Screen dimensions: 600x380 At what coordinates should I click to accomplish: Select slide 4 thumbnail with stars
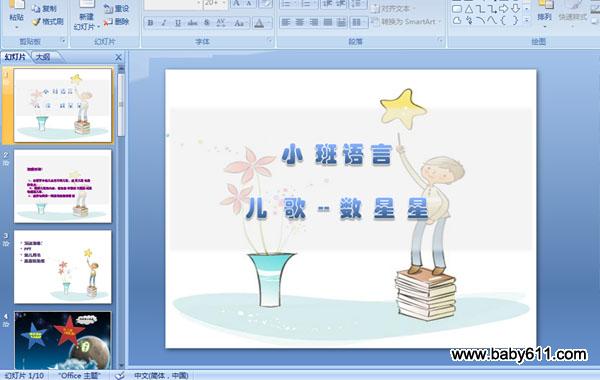point(63,340)
